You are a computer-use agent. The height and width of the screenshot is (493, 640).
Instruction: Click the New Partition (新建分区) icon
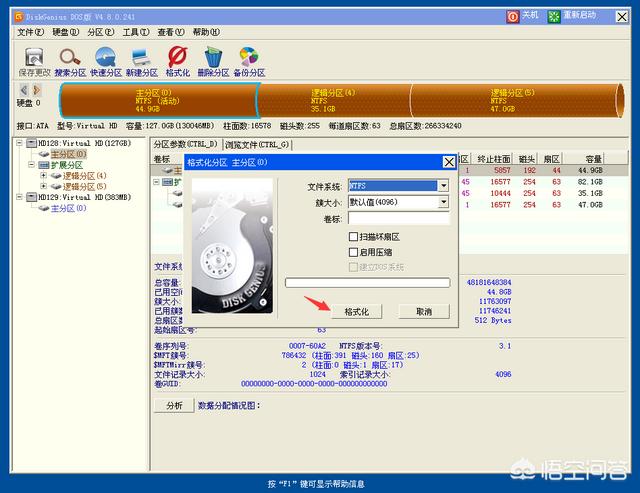[x=142, y=62]
